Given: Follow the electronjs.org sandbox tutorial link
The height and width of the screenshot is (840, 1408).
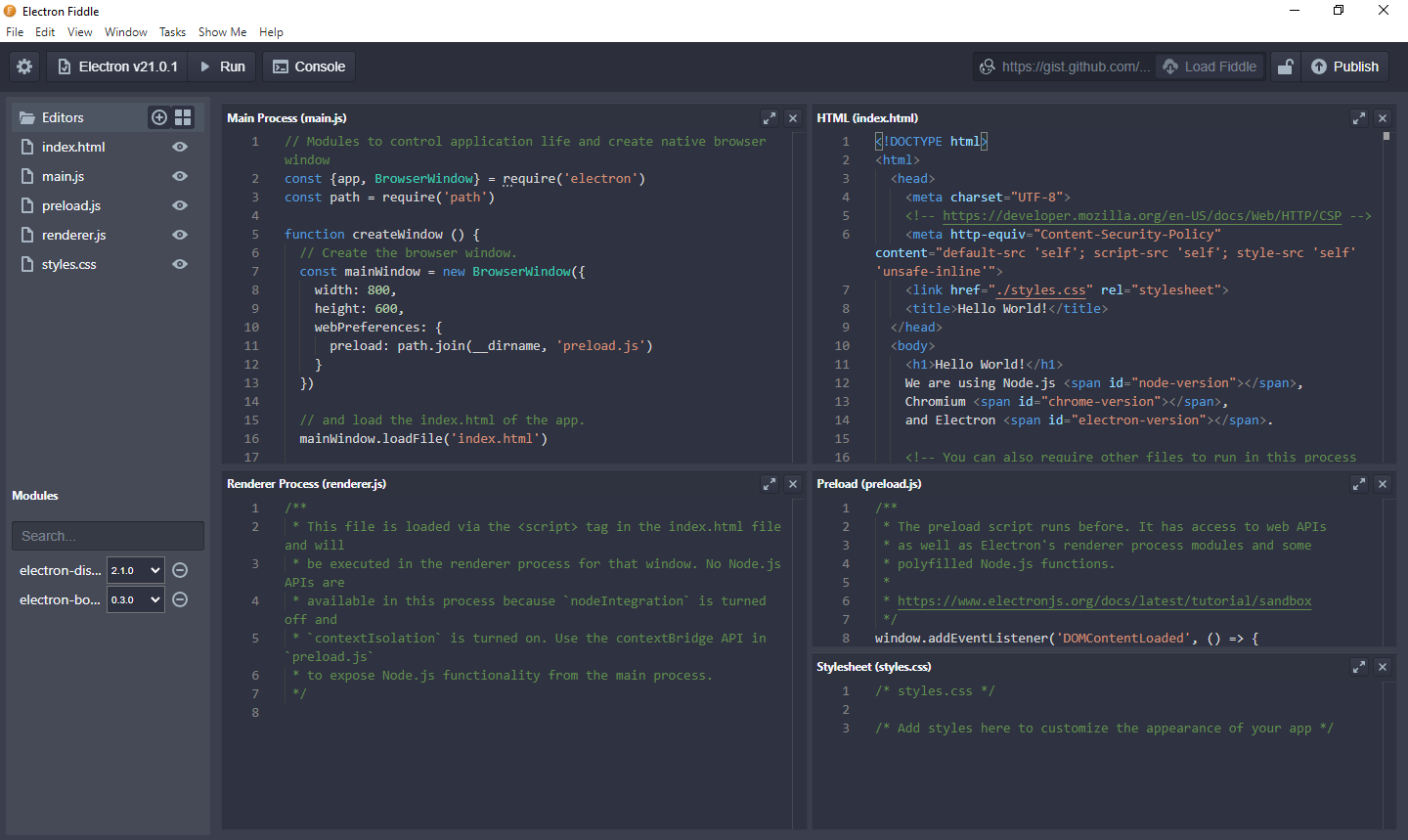Looking at the screenshot, I should click(x=1104, y=600).
